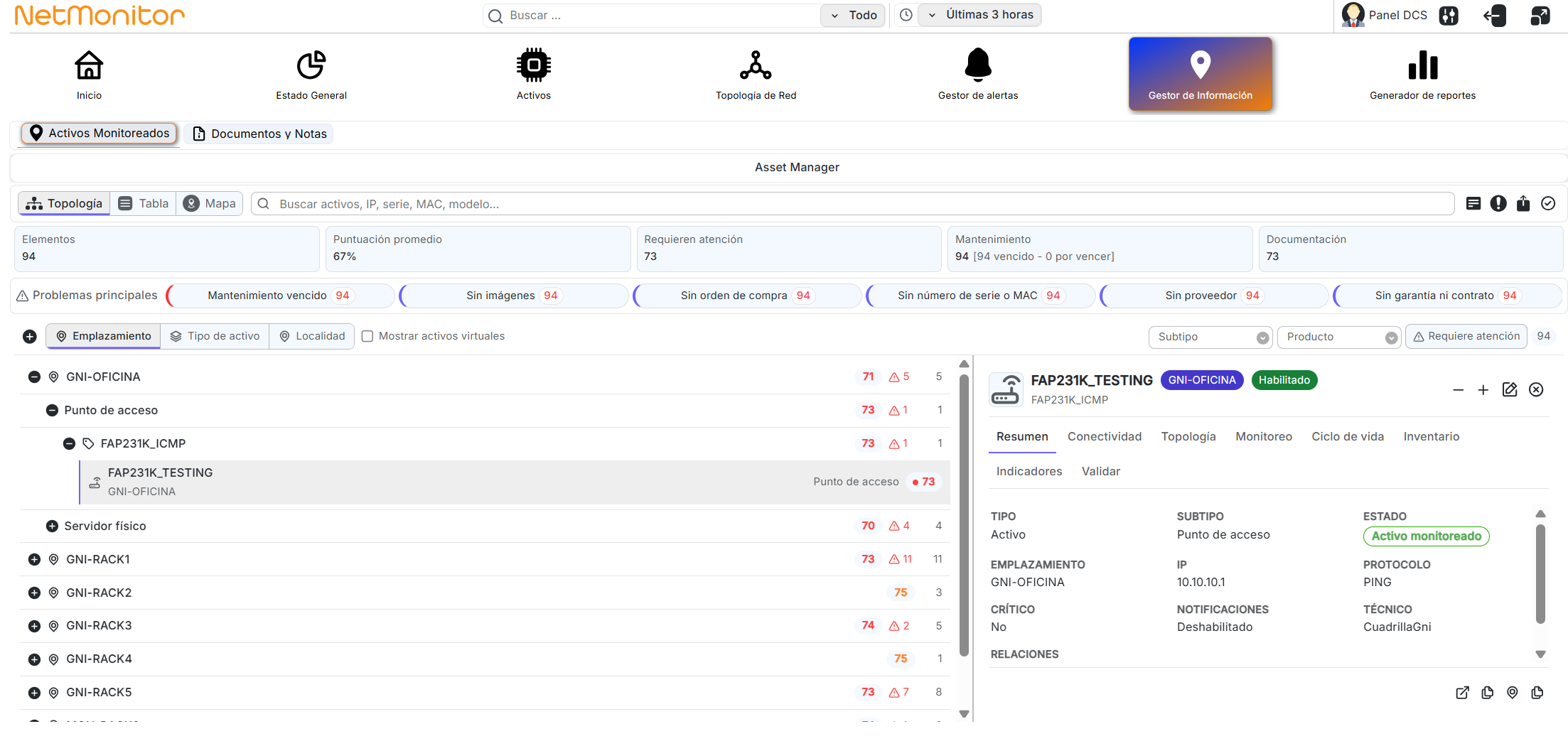Image resolution: width=1568 pixels, height=746 pixels.
Task: Click the export upload icon beside asset search
Action: pos(1523,204)
